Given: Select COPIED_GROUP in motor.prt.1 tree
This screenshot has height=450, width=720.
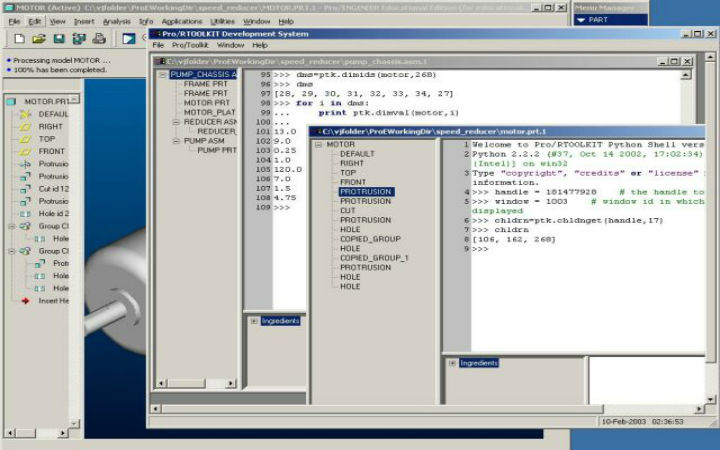Looking at the screenshot, I should coord(370,239).
